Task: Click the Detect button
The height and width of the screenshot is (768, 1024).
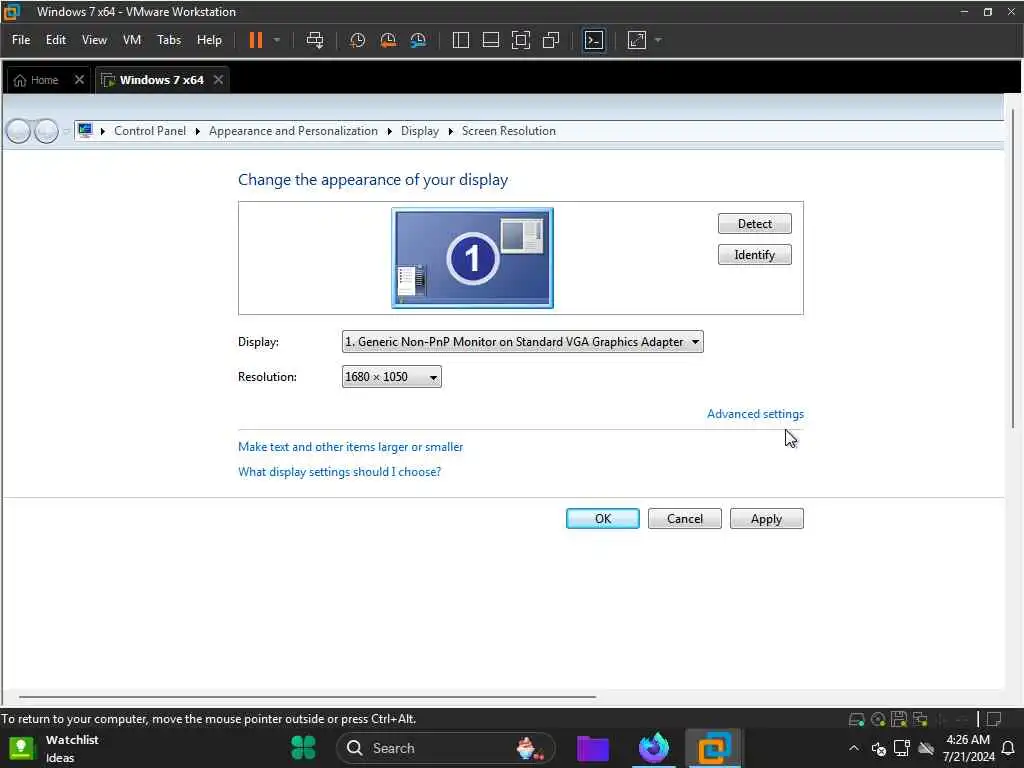Action: pyautogui.click(x=754, y=223)
